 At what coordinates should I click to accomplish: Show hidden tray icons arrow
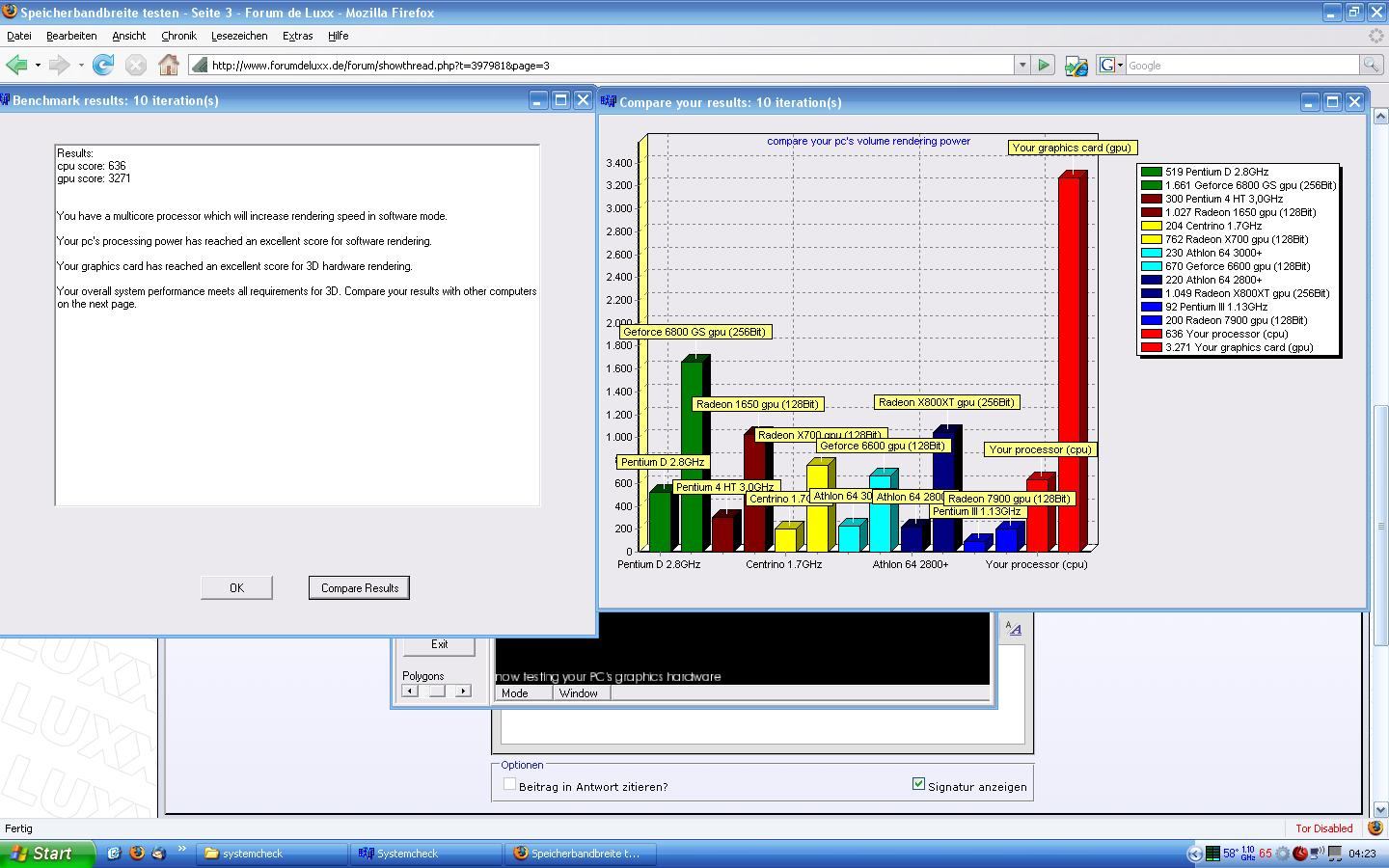(1194, 854)
